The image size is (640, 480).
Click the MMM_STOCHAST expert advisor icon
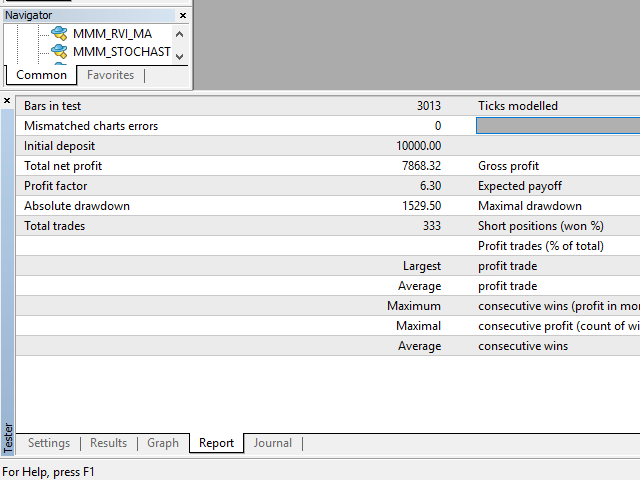tap(59, 52)
